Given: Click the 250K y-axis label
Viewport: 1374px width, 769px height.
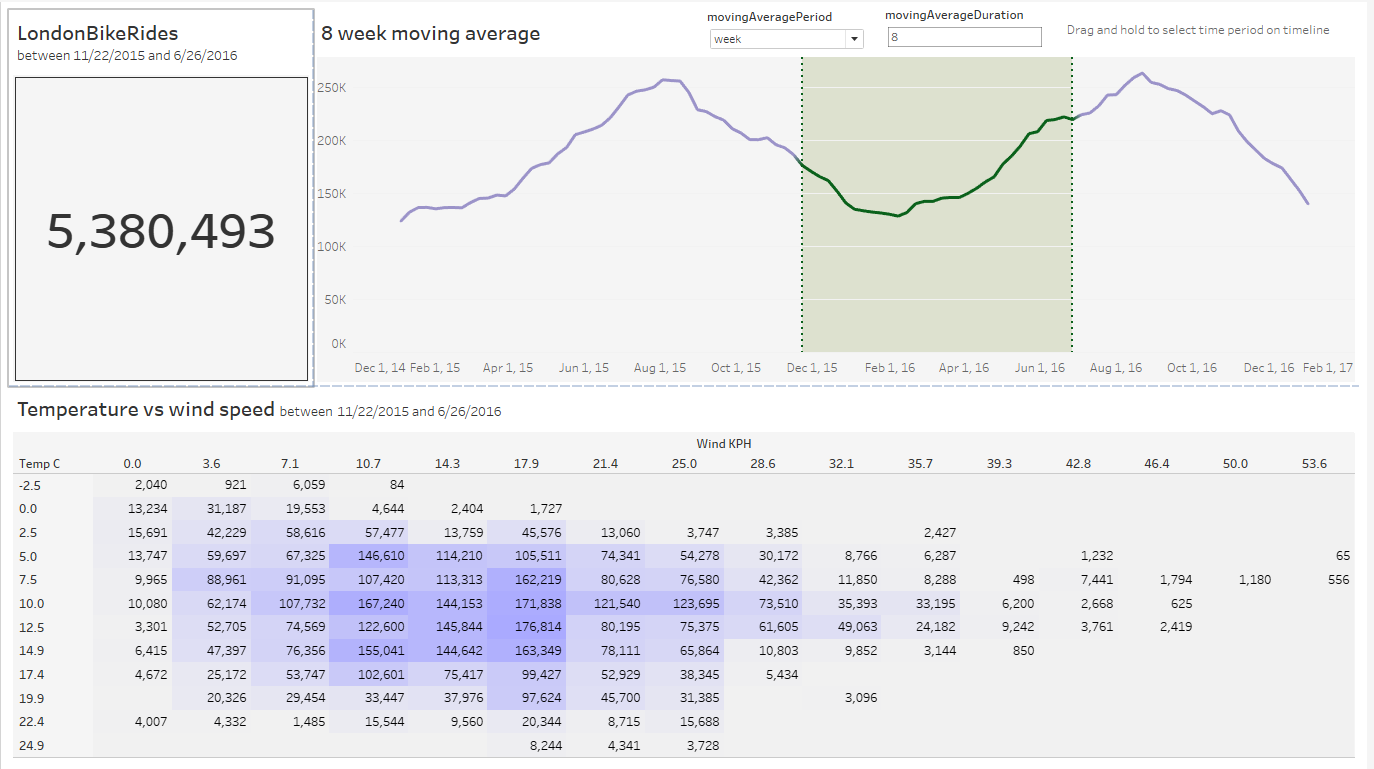Looking at the screenshot, I should [331, 88].
